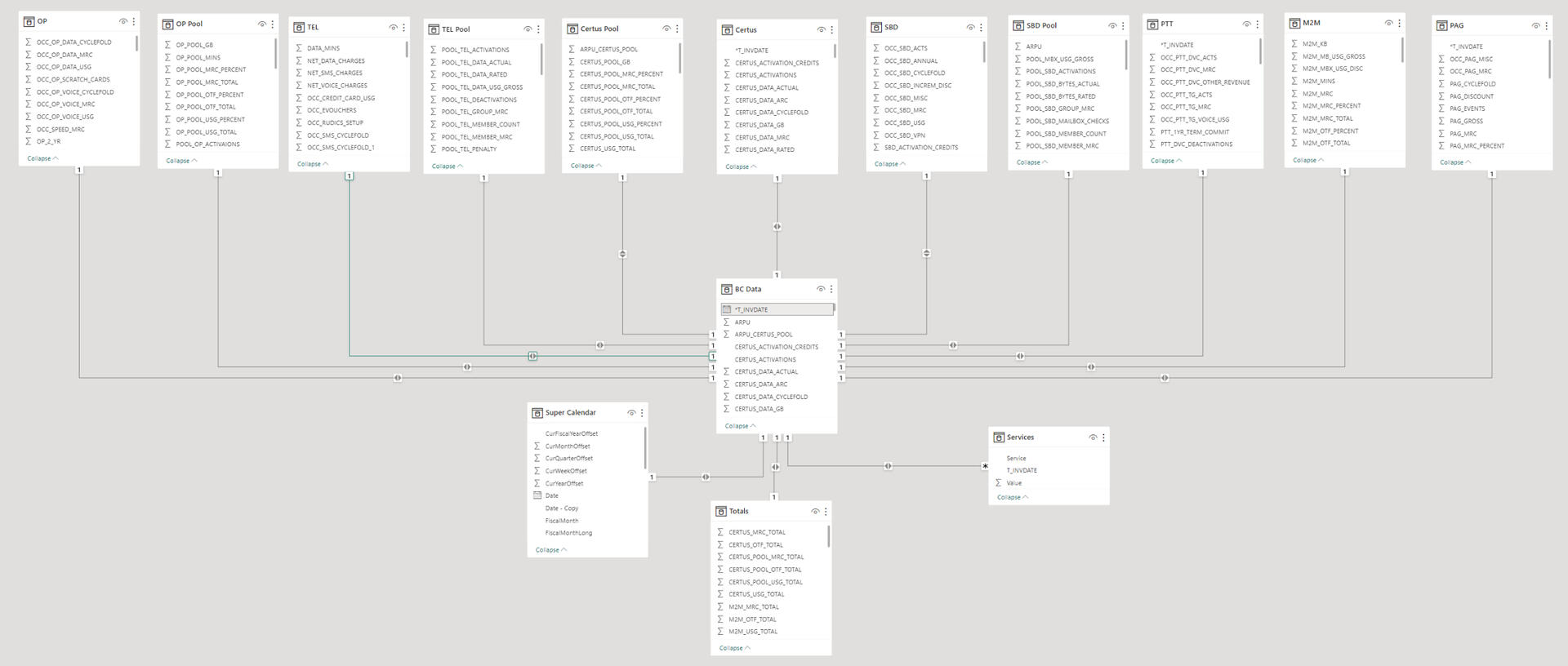Viewport: 1568px width, 666px height.
Task: Select the PTT table header
Action: (1167, 24)
